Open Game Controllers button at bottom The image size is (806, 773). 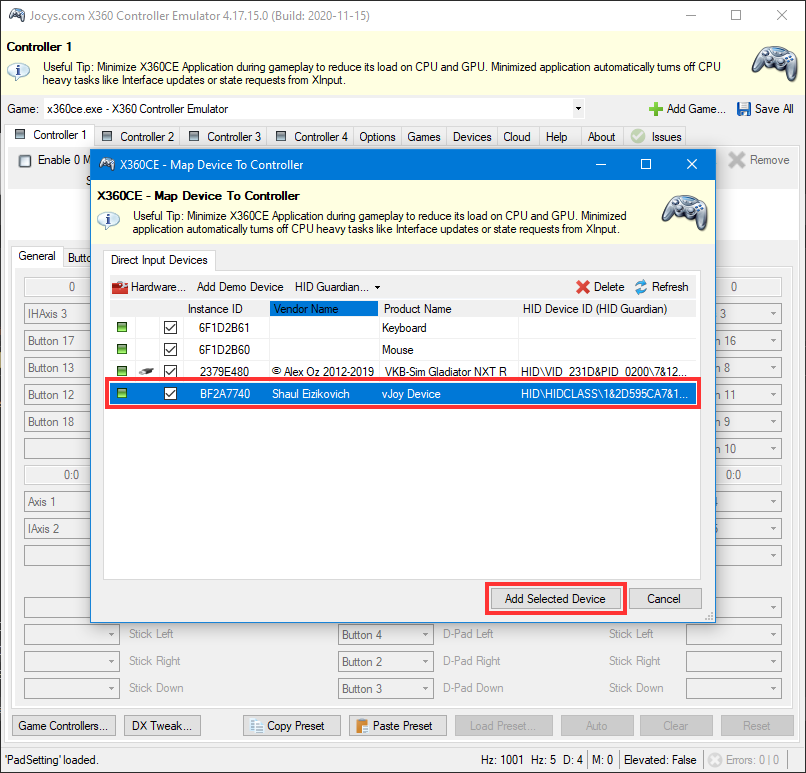[63, 726]
